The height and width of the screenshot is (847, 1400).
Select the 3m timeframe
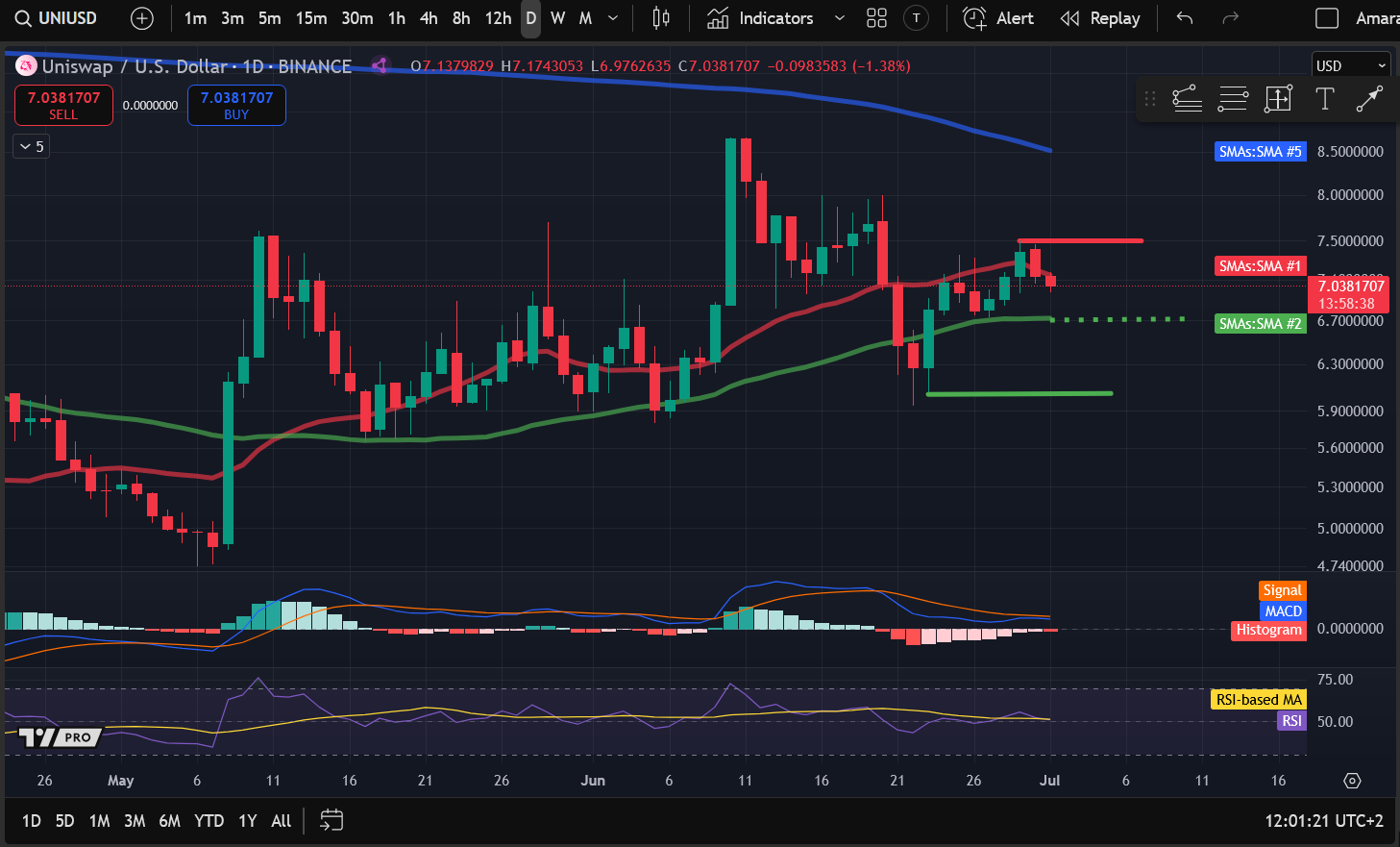(x=233, y=18)
